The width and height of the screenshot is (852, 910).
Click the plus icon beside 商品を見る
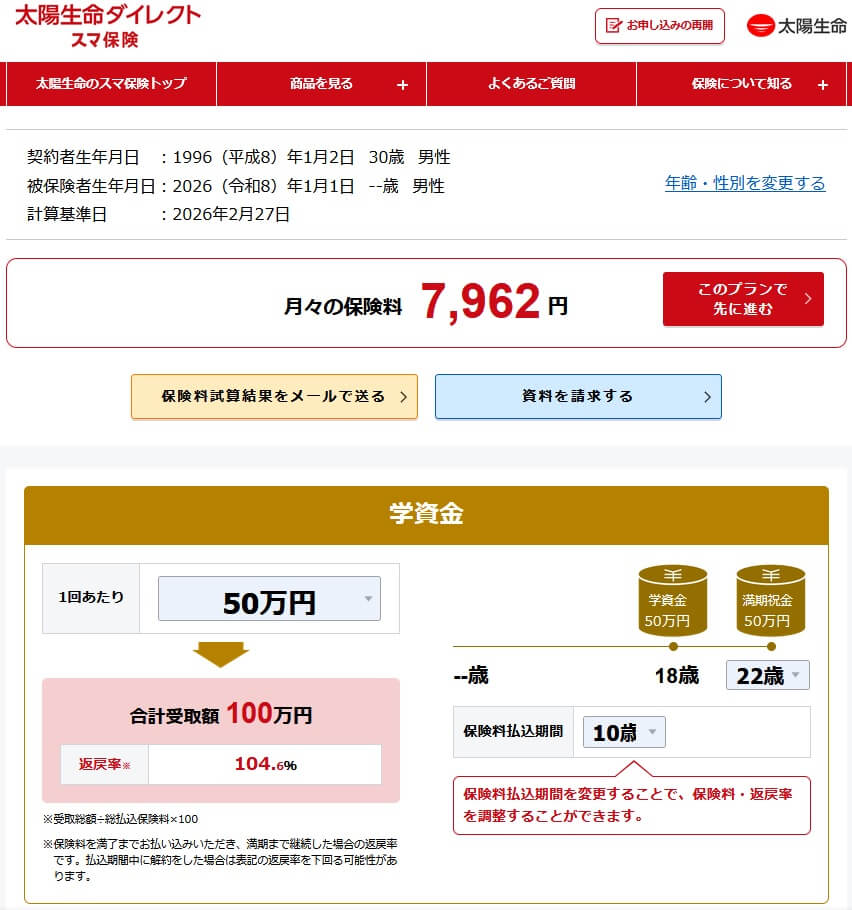[402, 85]
